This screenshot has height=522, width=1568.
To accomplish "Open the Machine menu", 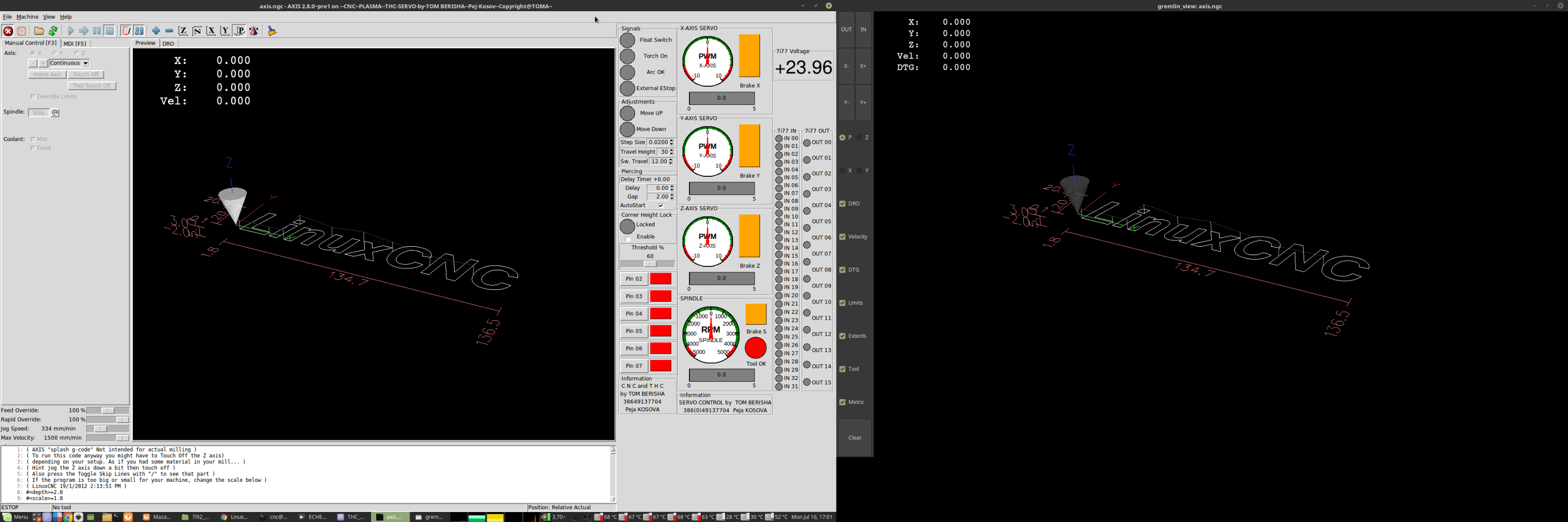I will point(27,17).
